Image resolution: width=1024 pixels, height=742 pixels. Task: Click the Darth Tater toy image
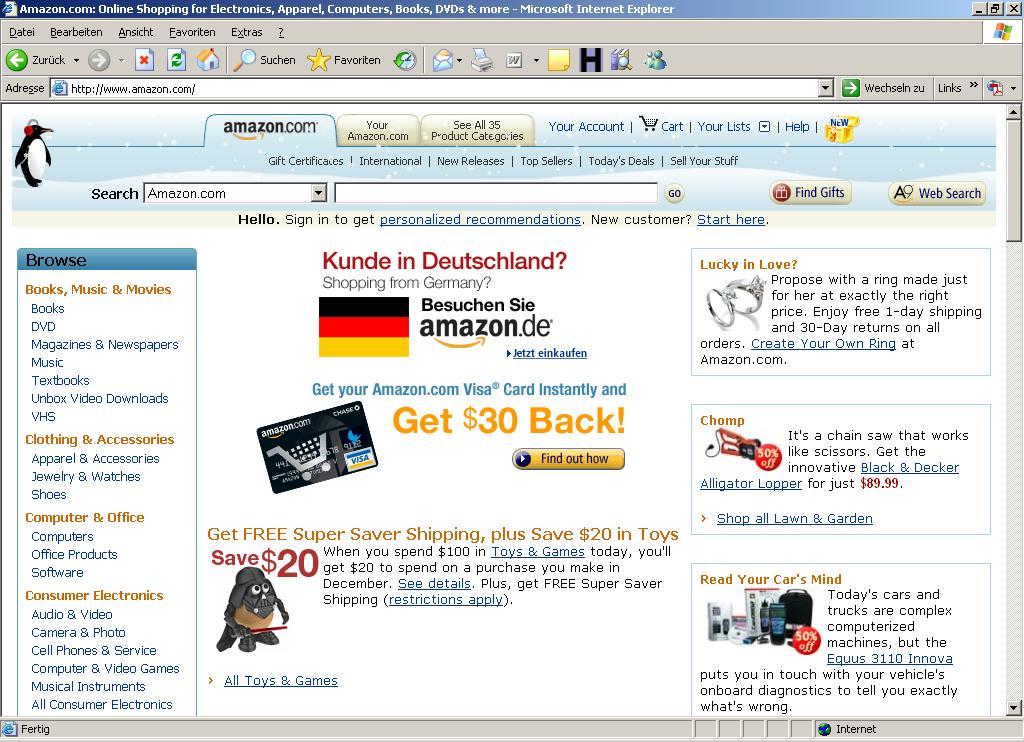point(253,609)
